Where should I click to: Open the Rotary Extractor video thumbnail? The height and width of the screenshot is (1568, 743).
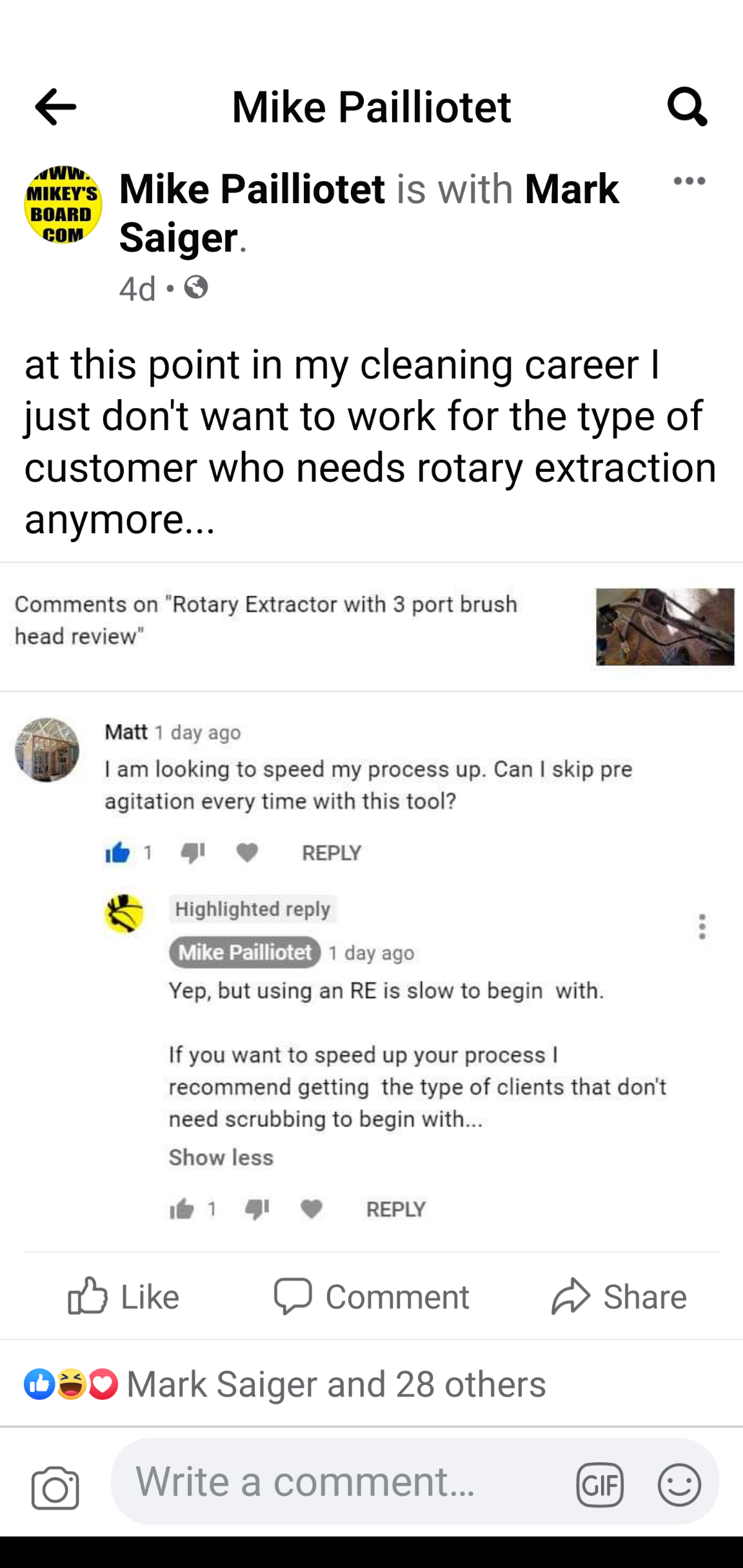click(664, 627)
